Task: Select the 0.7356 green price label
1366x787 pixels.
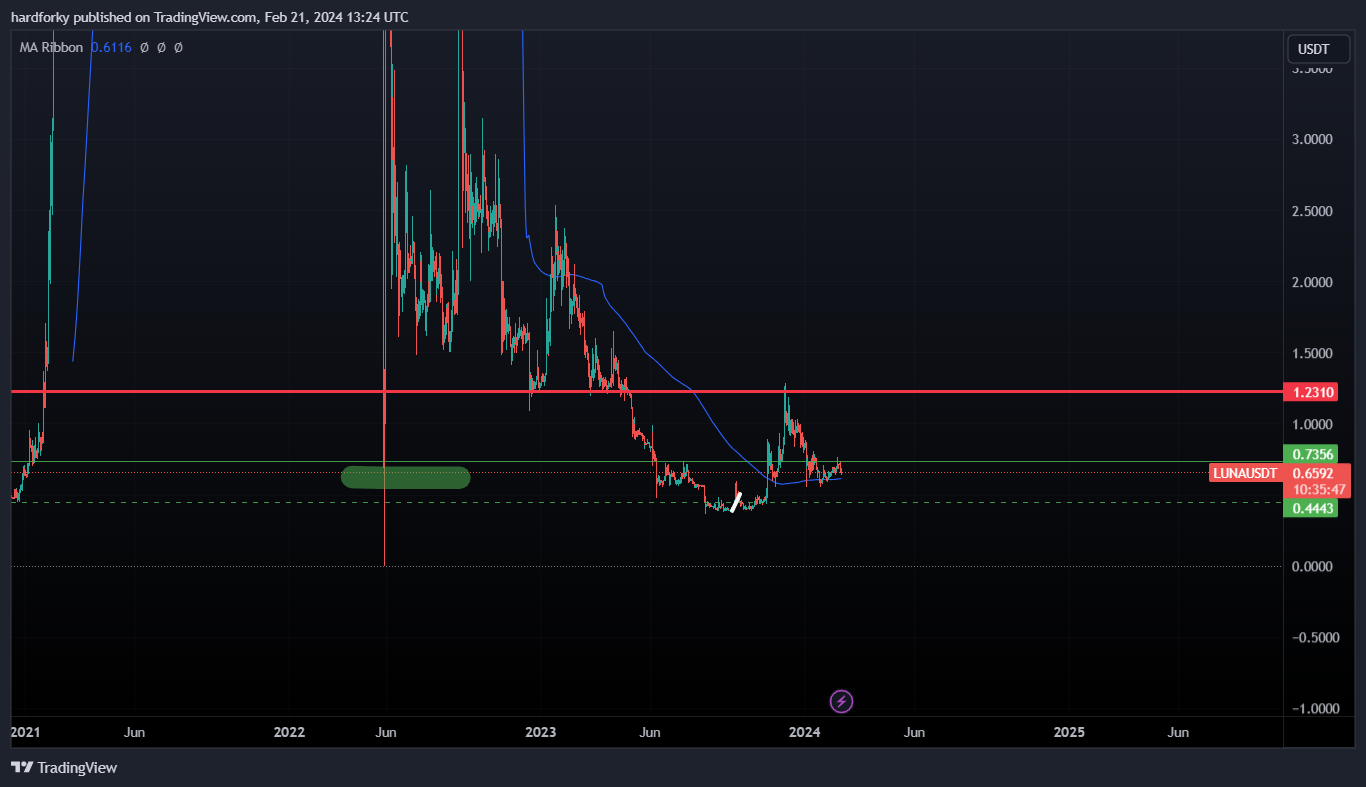Action: (1312, 454)
